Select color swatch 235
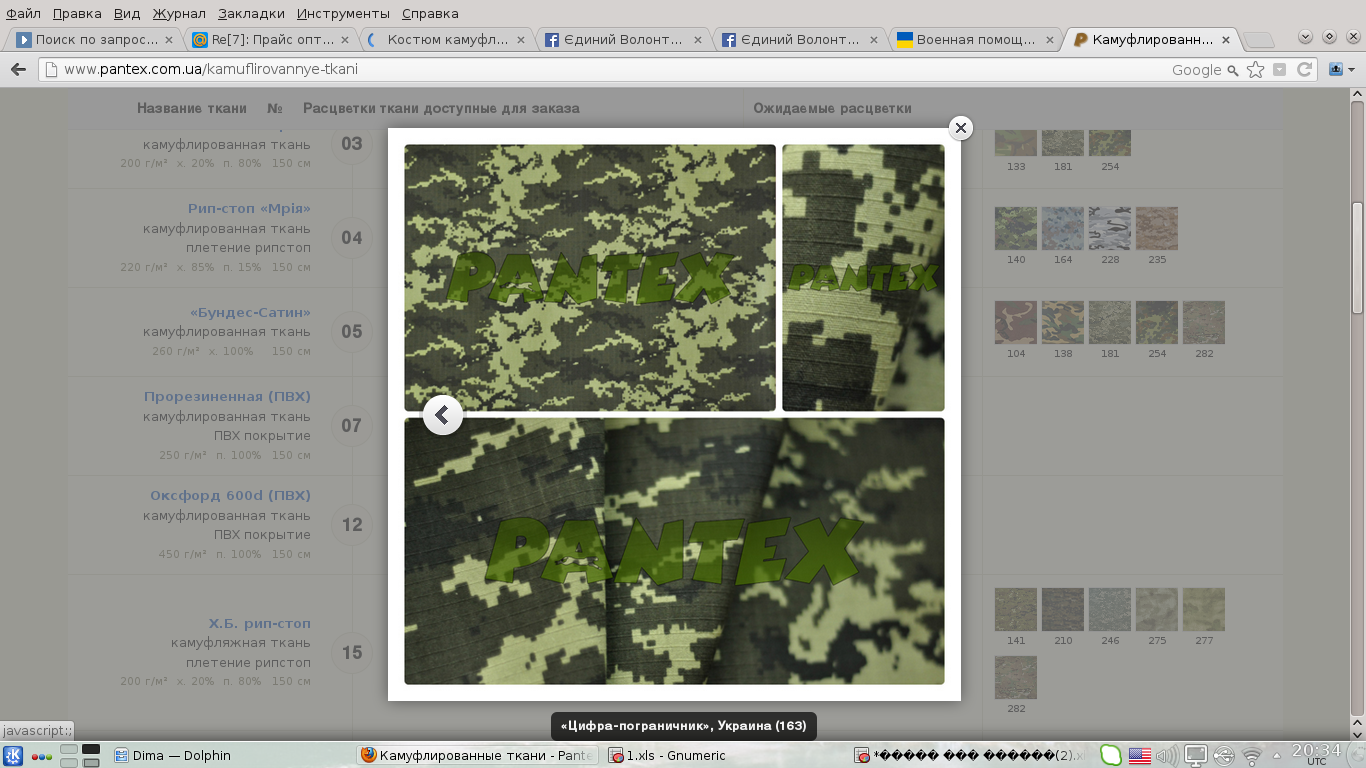 (x=1157, y=228)
